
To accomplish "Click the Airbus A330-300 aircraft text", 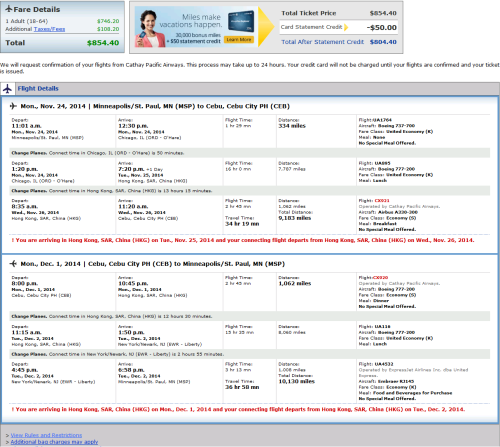I will [x=398, y=212].
